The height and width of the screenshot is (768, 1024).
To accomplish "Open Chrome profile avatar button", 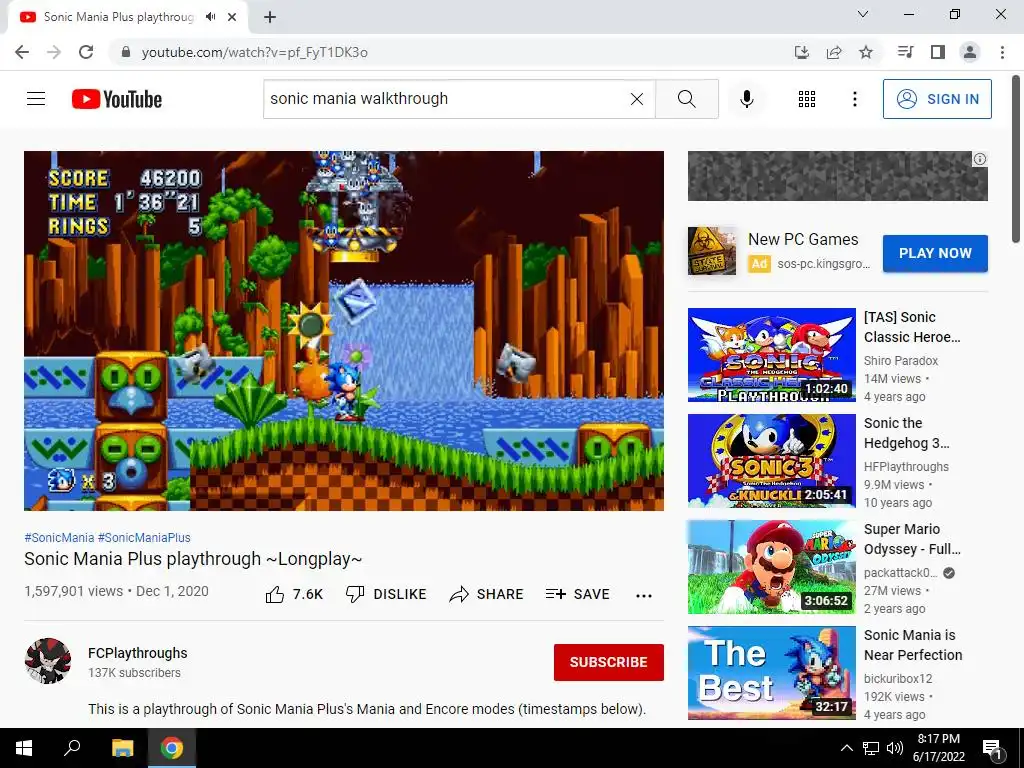I will coord(970,52).
